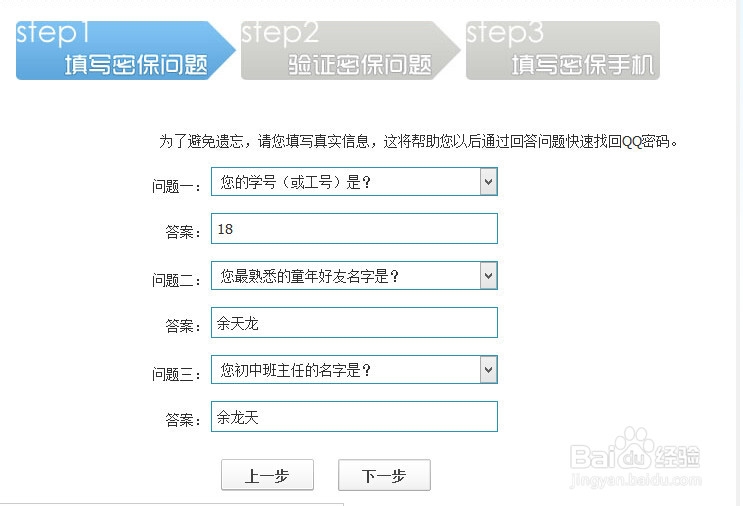Focus the answer field containing 18
The height and width of the screenshot is (506, 743).
click(x=354, y=229)
